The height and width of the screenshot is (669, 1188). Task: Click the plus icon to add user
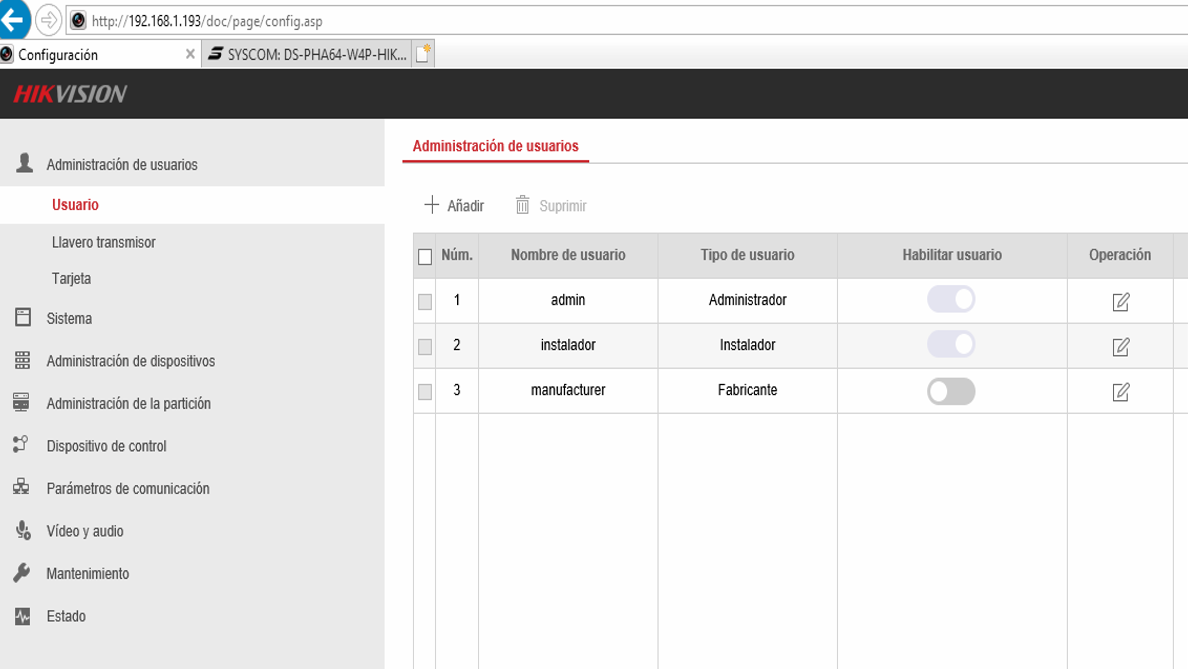pyautogui.click(x=431, y=205)
